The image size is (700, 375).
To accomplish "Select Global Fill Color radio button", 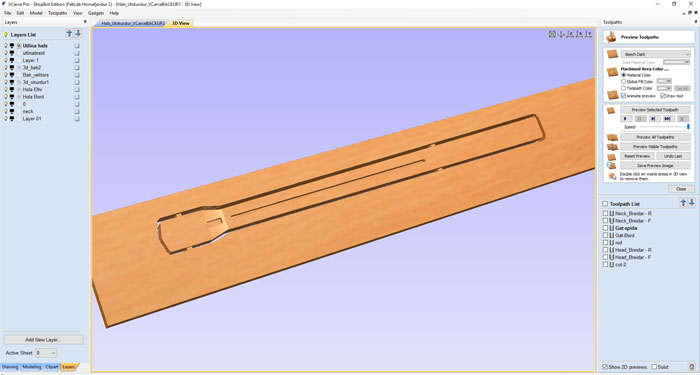I will tap(624, 82).
